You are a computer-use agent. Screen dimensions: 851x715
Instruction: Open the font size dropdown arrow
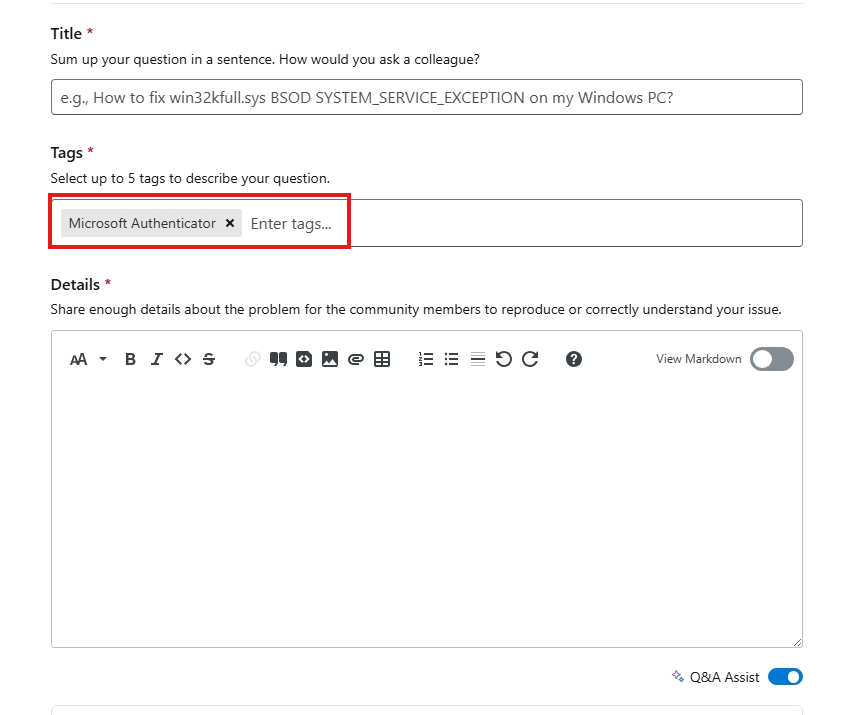tap(103, 359)
